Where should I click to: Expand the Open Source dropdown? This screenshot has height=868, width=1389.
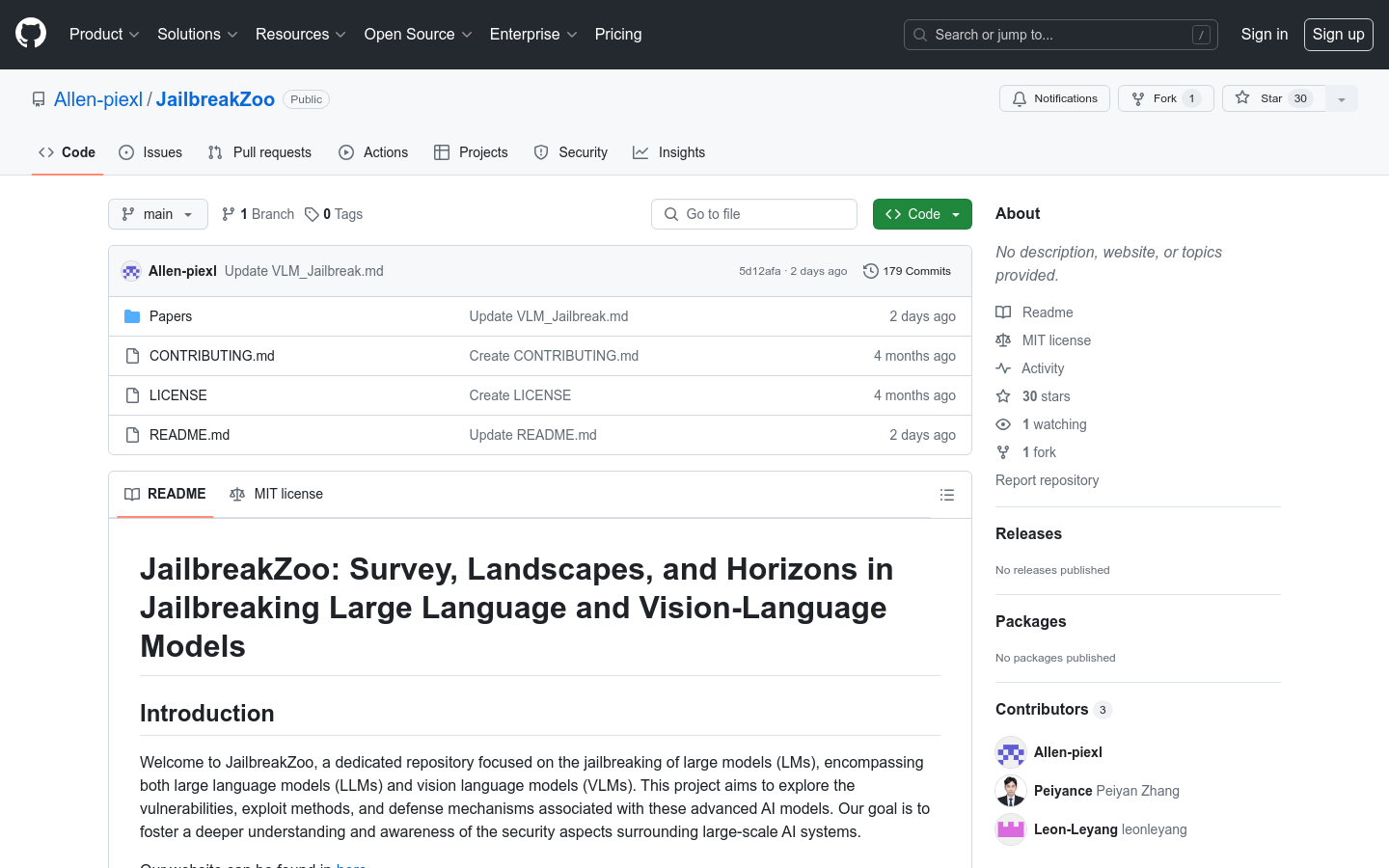click(x=418, y=34)
